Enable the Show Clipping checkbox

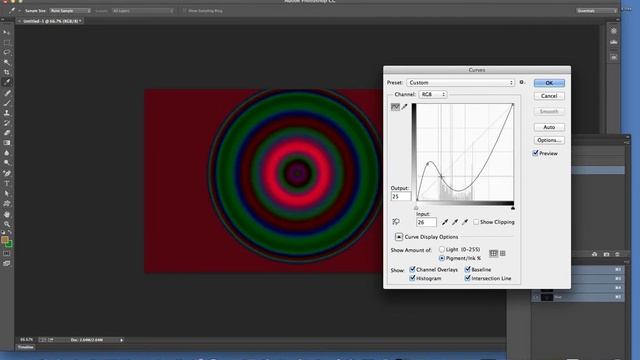coord(476,222)
